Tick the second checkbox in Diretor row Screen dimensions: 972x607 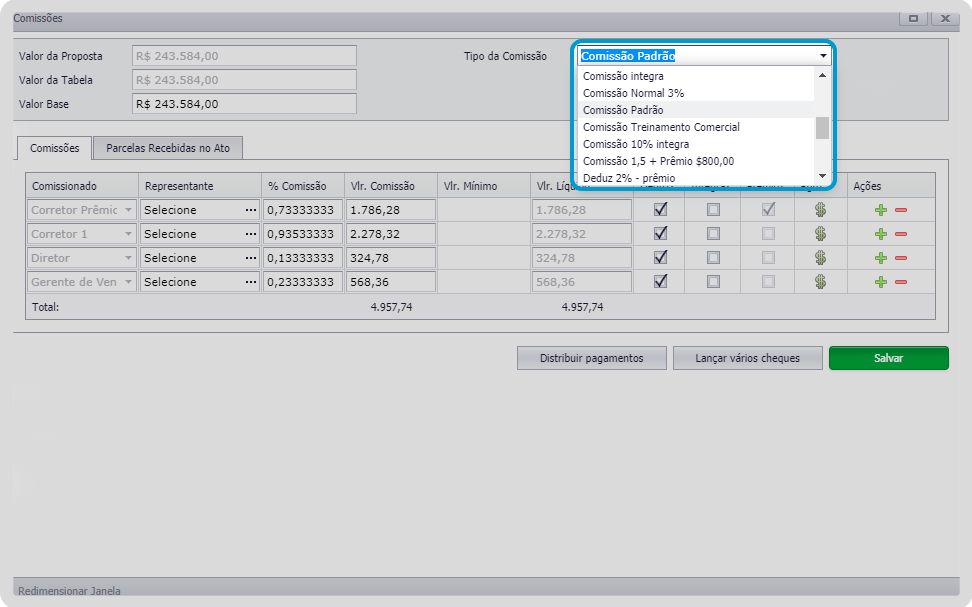(714, 258)
